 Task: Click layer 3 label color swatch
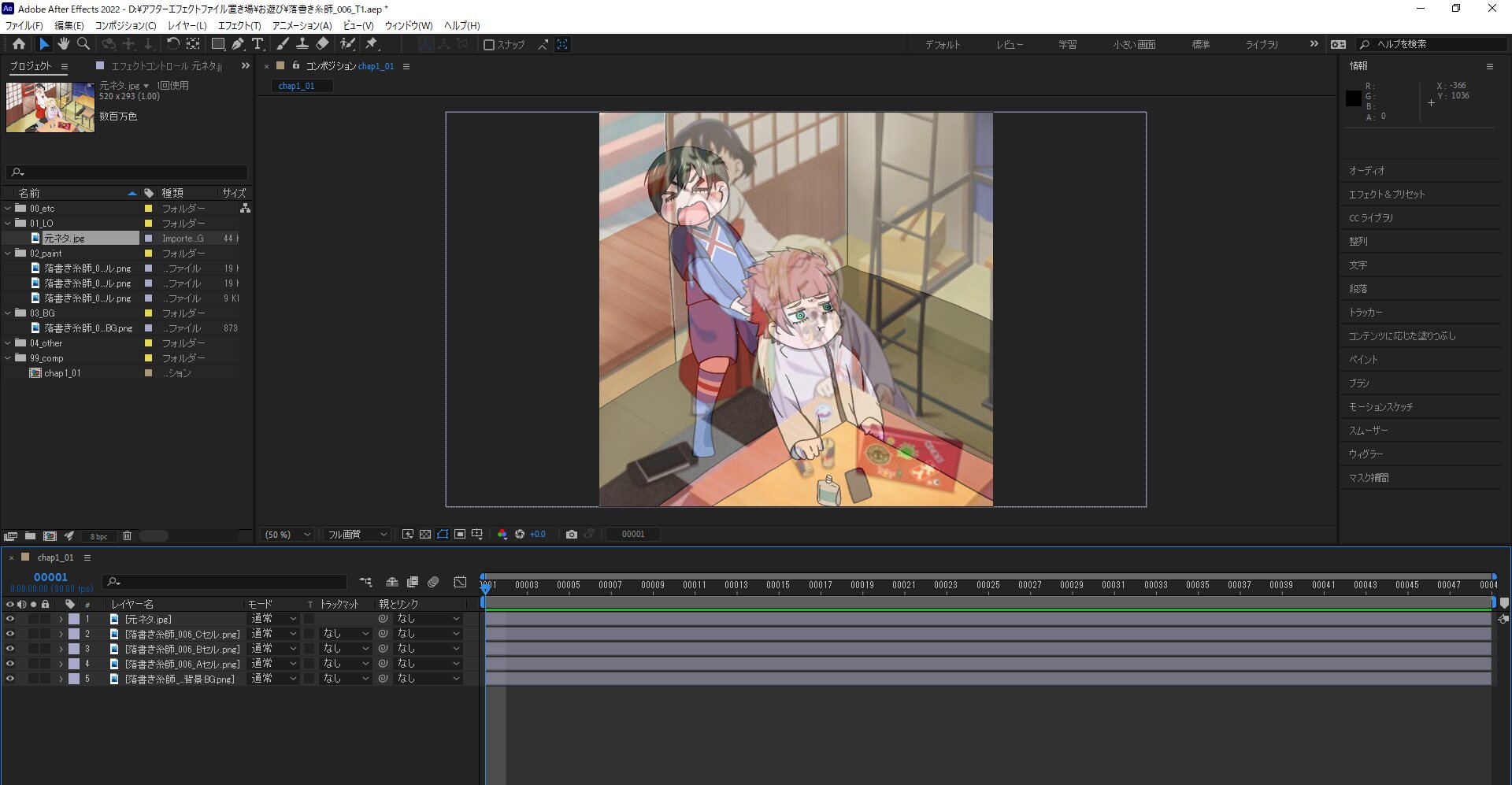click(74, 649)
